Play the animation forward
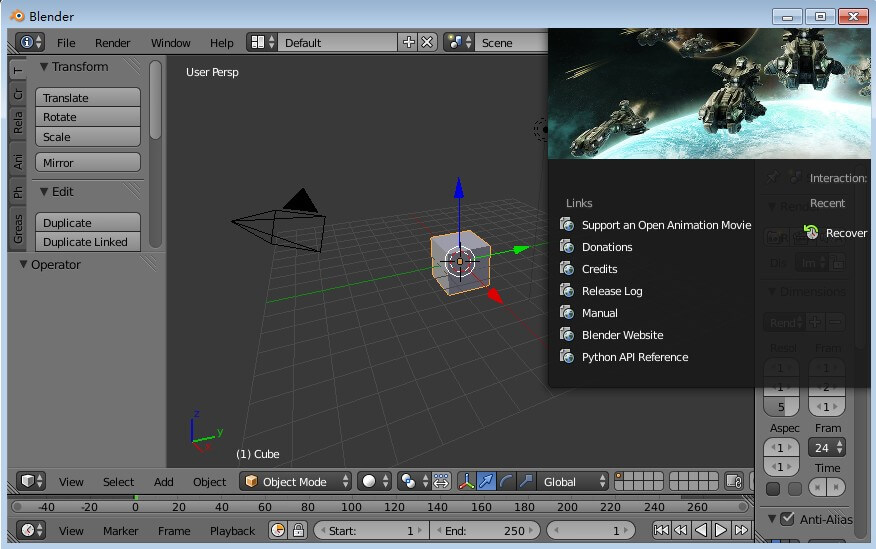Image resolution: width=876 pixels, height=549 pixels. click(721, 530)
